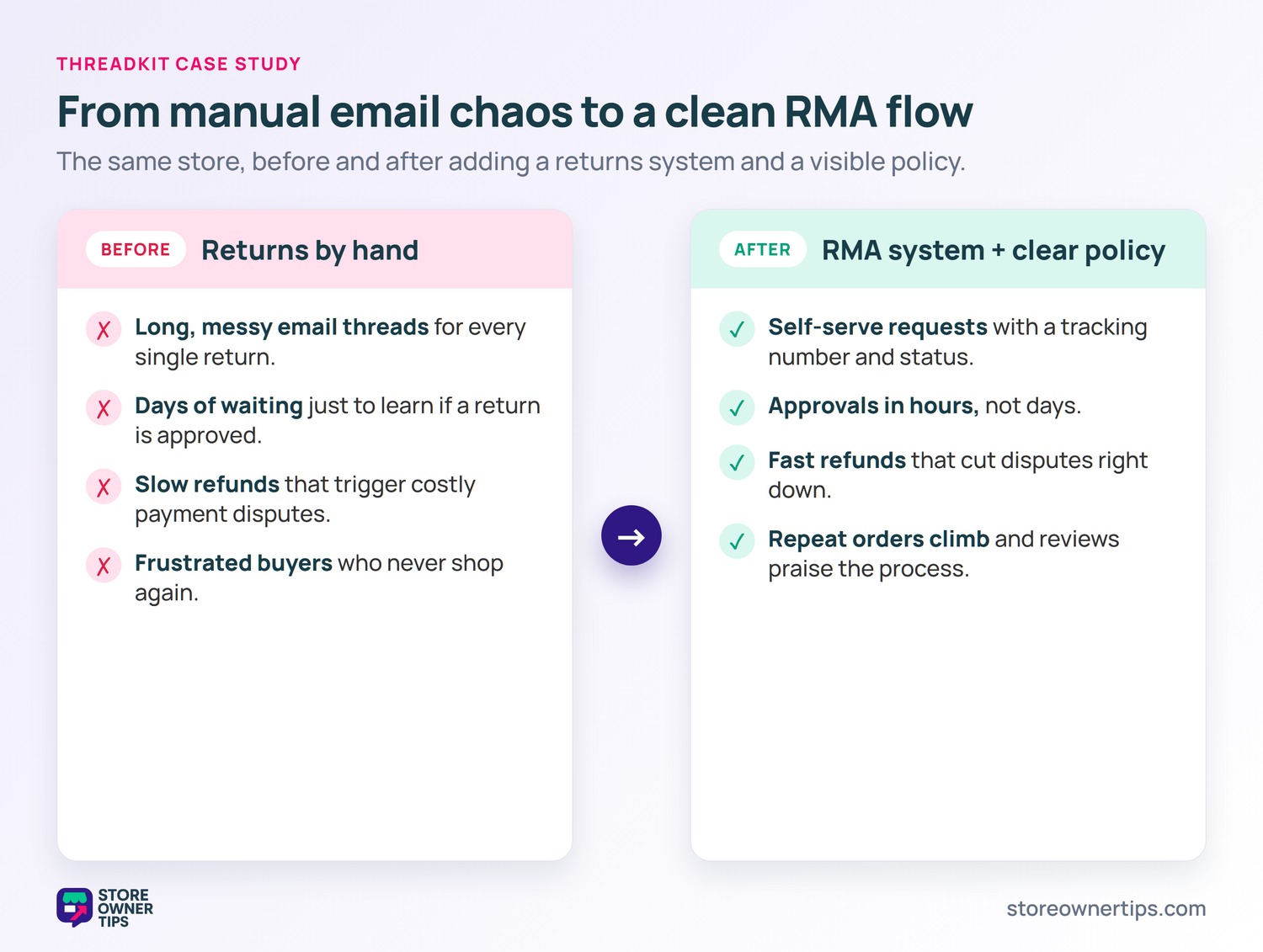Click the text 'Long, messy email threads'
1263x952 pixels.
click(282, 327)
